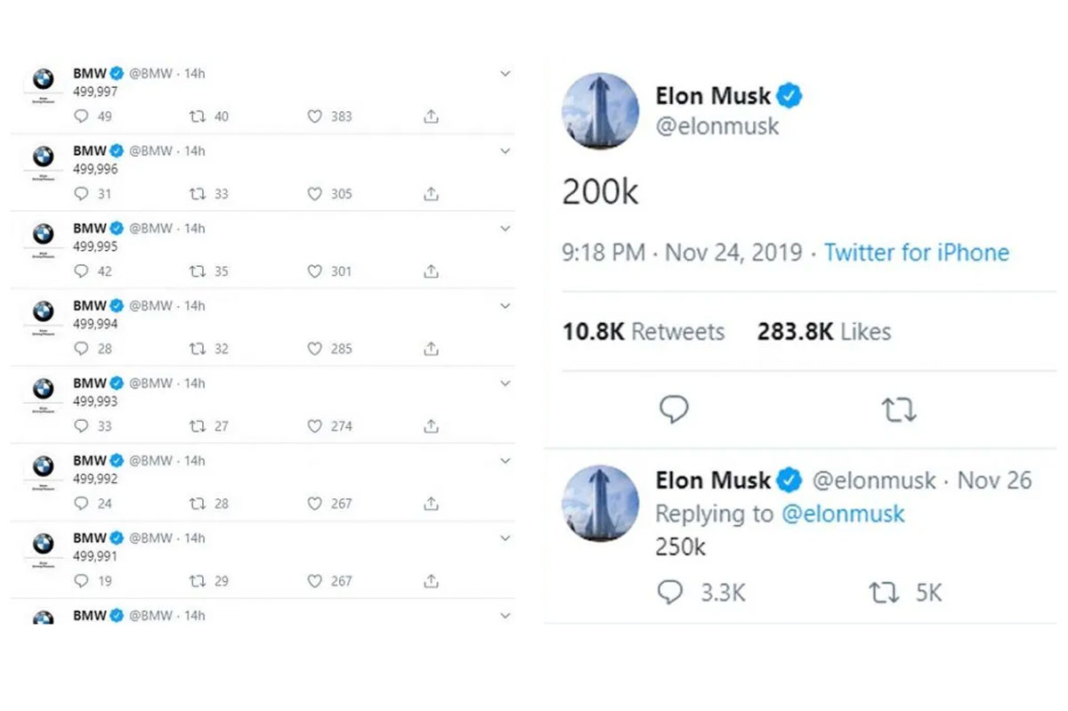View the 10.8K Retweets list
The width and height of the screenshot is (1068, 711).
click(x=643, y=332)
